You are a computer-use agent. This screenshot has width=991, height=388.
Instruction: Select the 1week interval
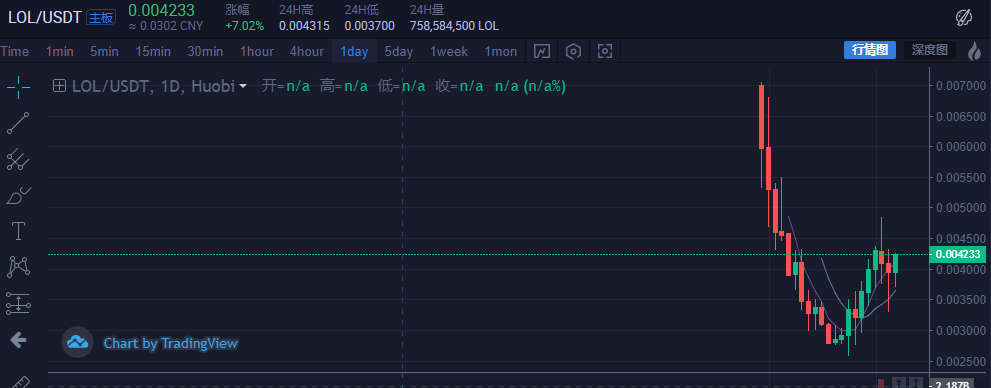click(x=449, y=52)
